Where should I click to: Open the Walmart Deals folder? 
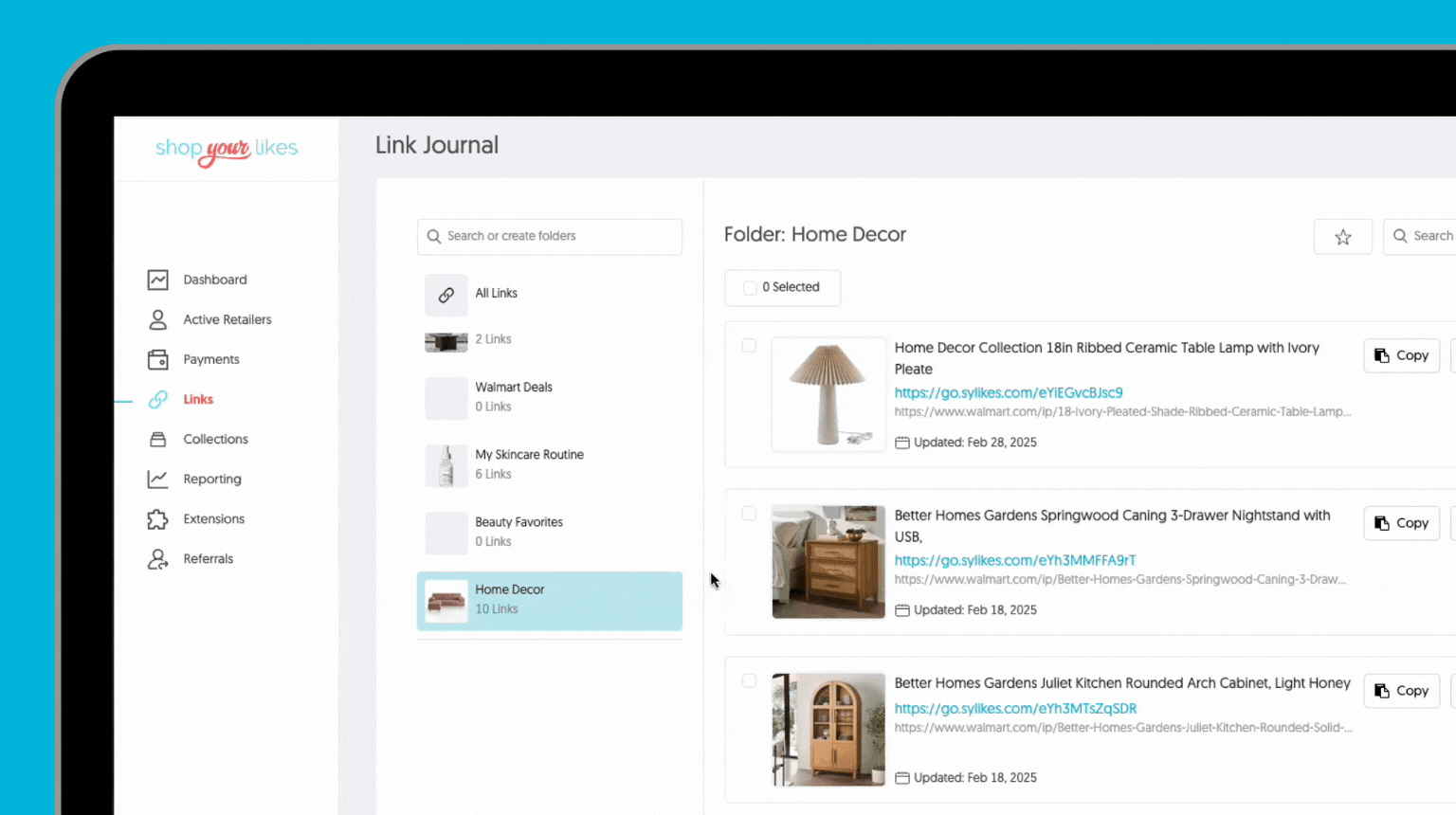550,397
